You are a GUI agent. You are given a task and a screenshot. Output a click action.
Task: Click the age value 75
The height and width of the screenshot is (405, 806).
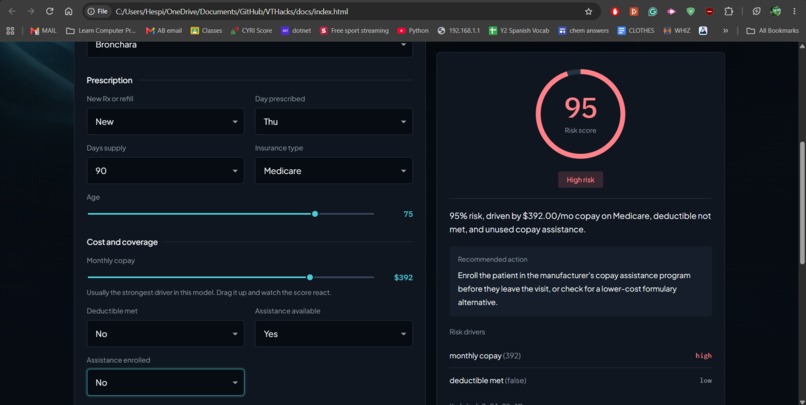coord(408,214)
